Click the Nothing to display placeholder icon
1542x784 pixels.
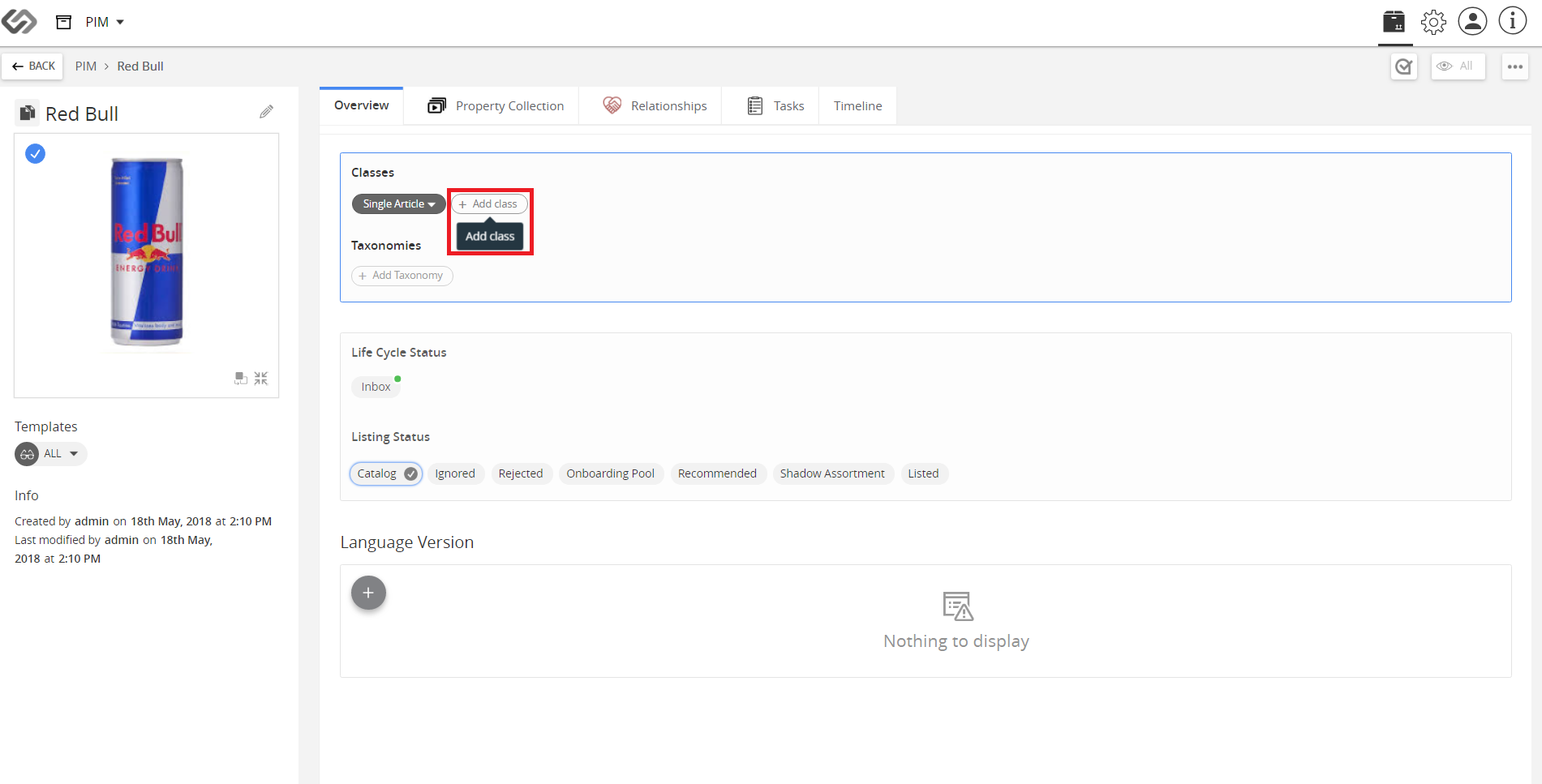point(957,606)
